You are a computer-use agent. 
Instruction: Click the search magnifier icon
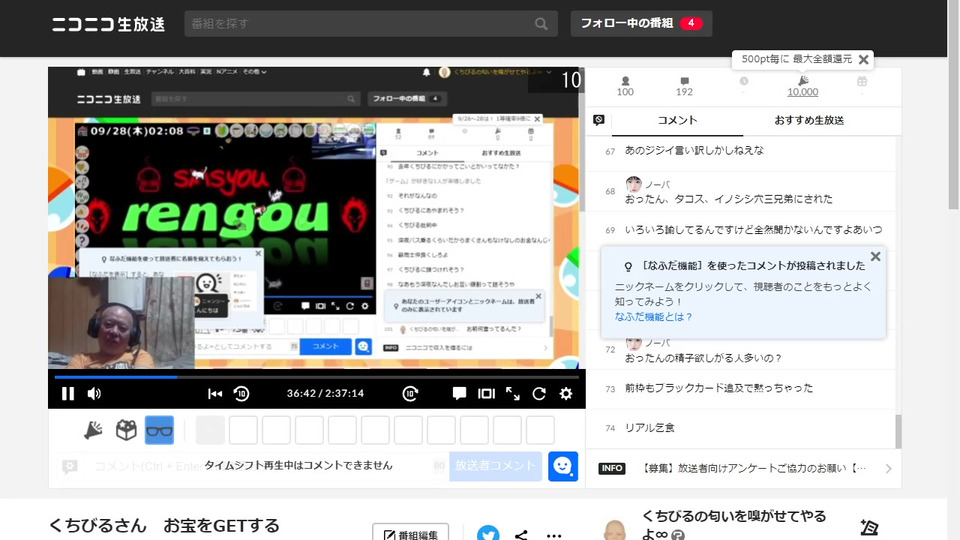[541, 24]
